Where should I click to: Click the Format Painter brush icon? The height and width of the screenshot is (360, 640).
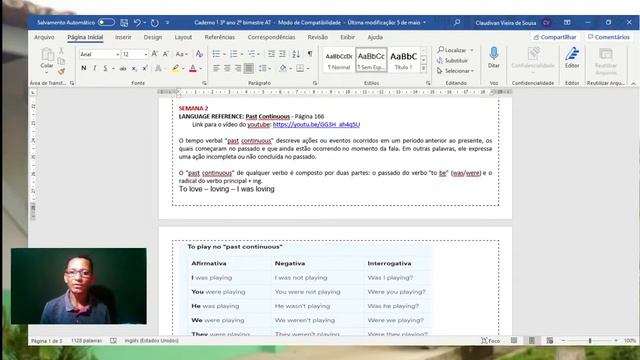tap(61, 72)
